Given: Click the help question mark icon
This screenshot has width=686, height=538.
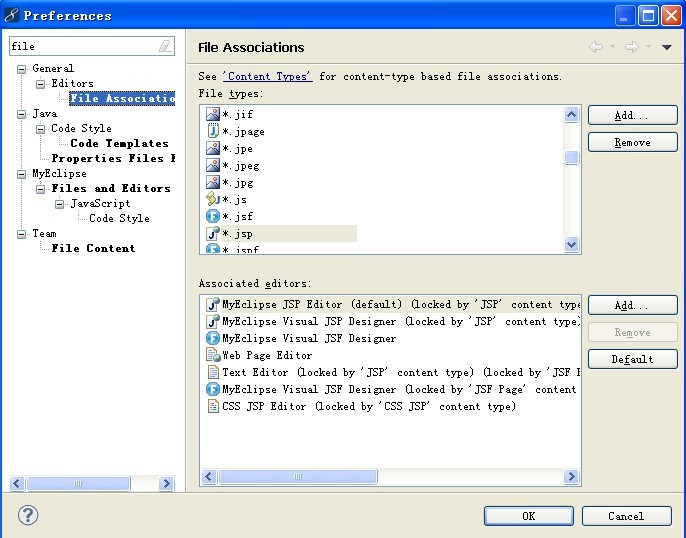Looking at the screenshot, I should (28, 516).
